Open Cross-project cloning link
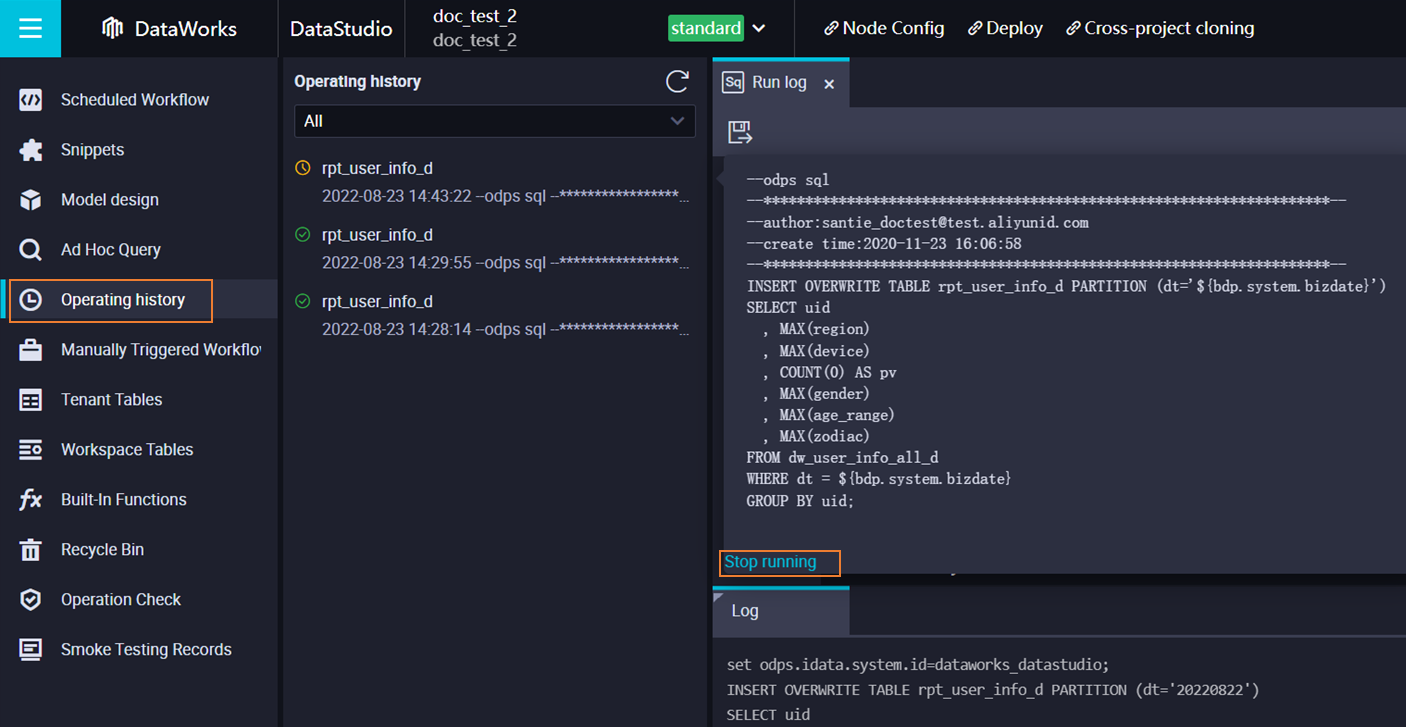This screenshot has width=1406, height=727. pyautogui.click(x=1169, y=29)
